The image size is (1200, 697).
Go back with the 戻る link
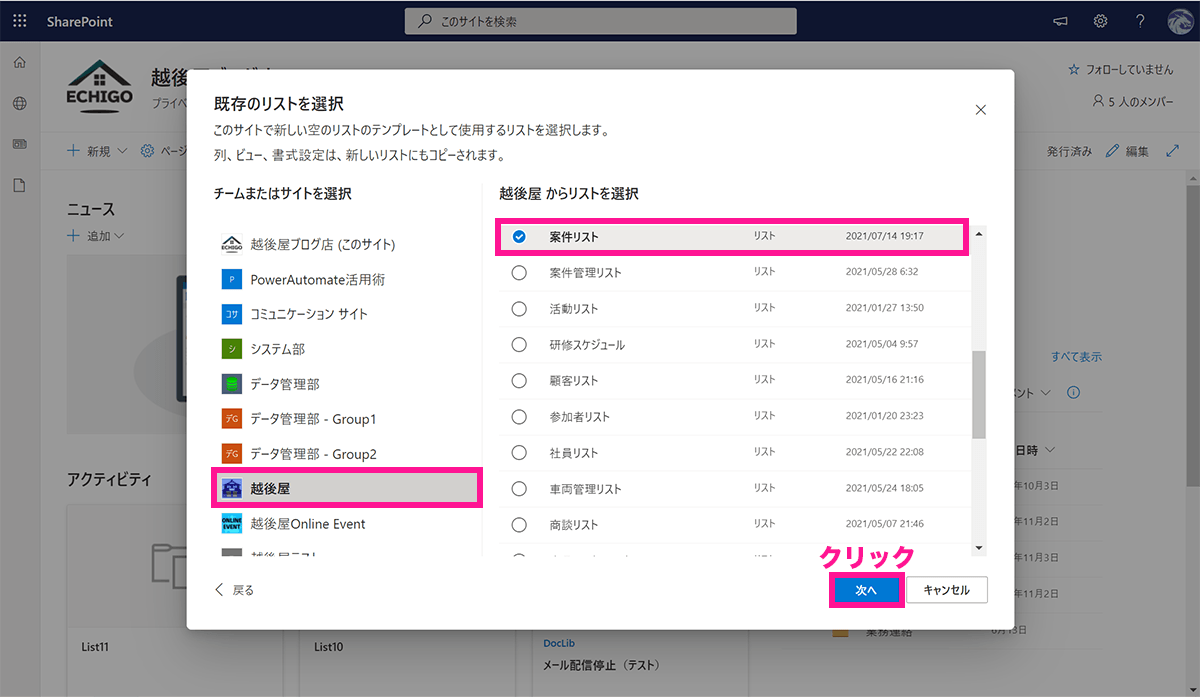[x=235, y=590]
